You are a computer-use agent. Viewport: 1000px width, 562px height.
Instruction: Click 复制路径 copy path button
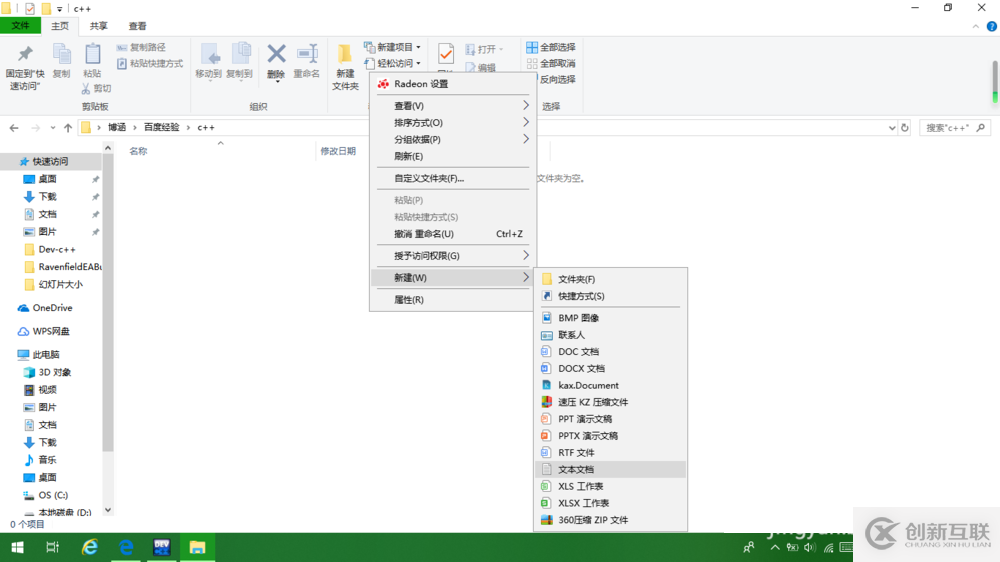(x=142, y=47)
